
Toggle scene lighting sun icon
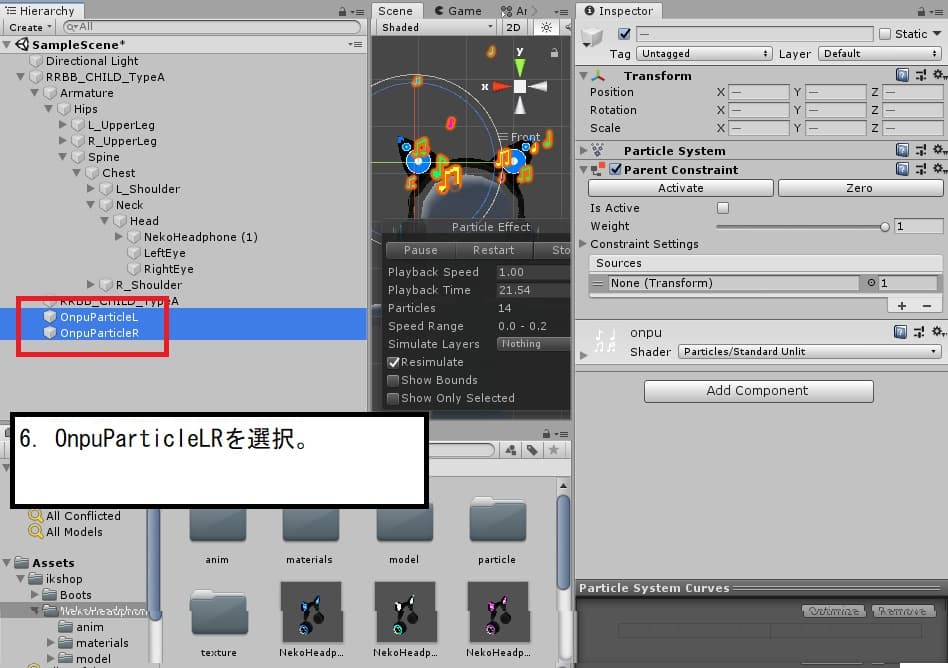tap(546, 27)
